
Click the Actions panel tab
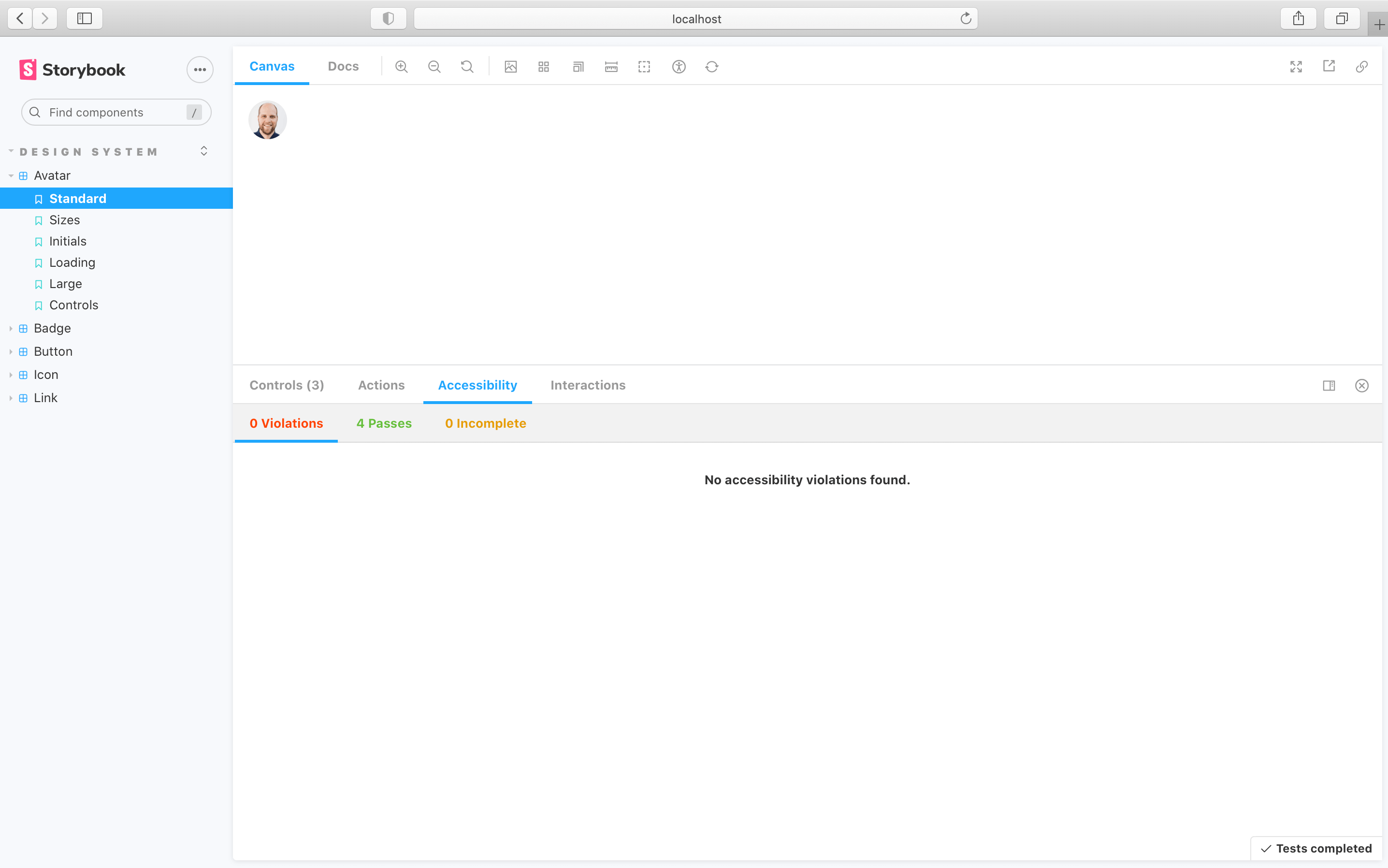pyautogui.click(x=381, y=385)
